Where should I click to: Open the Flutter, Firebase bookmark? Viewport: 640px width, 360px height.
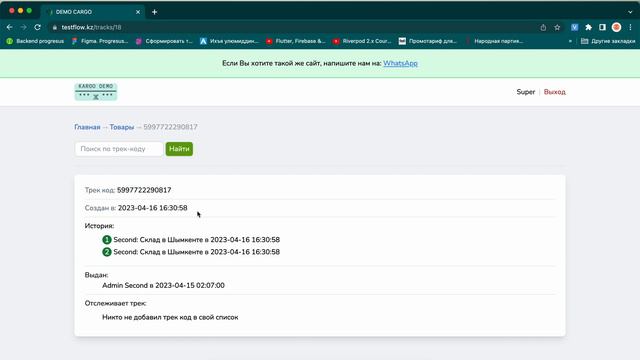click(x=296, y=41)
